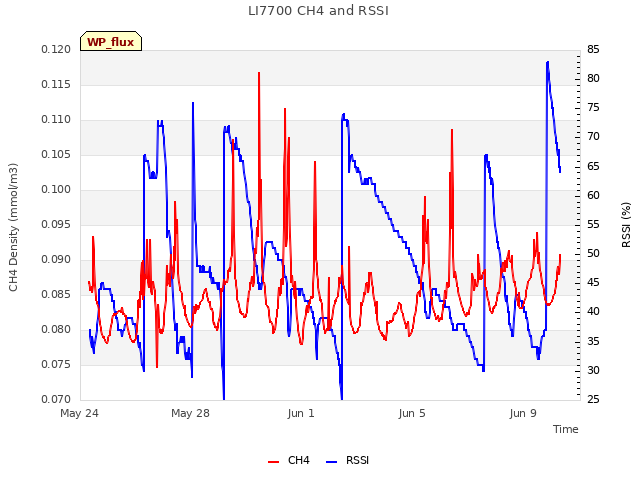Toggle the CH4 legend entry
The width and height of the screenshot is (640, 480).
pyautogui.click(x=289, y=460)
